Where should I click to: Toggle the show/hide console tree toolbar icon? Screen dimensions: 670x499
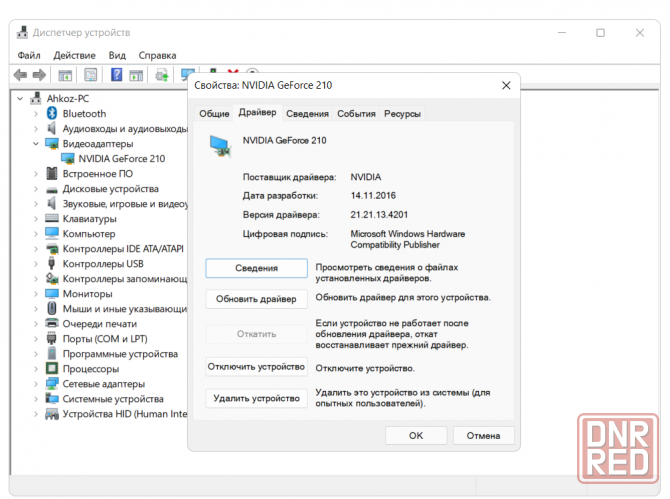pyautogui.click(x=65, y=75)
